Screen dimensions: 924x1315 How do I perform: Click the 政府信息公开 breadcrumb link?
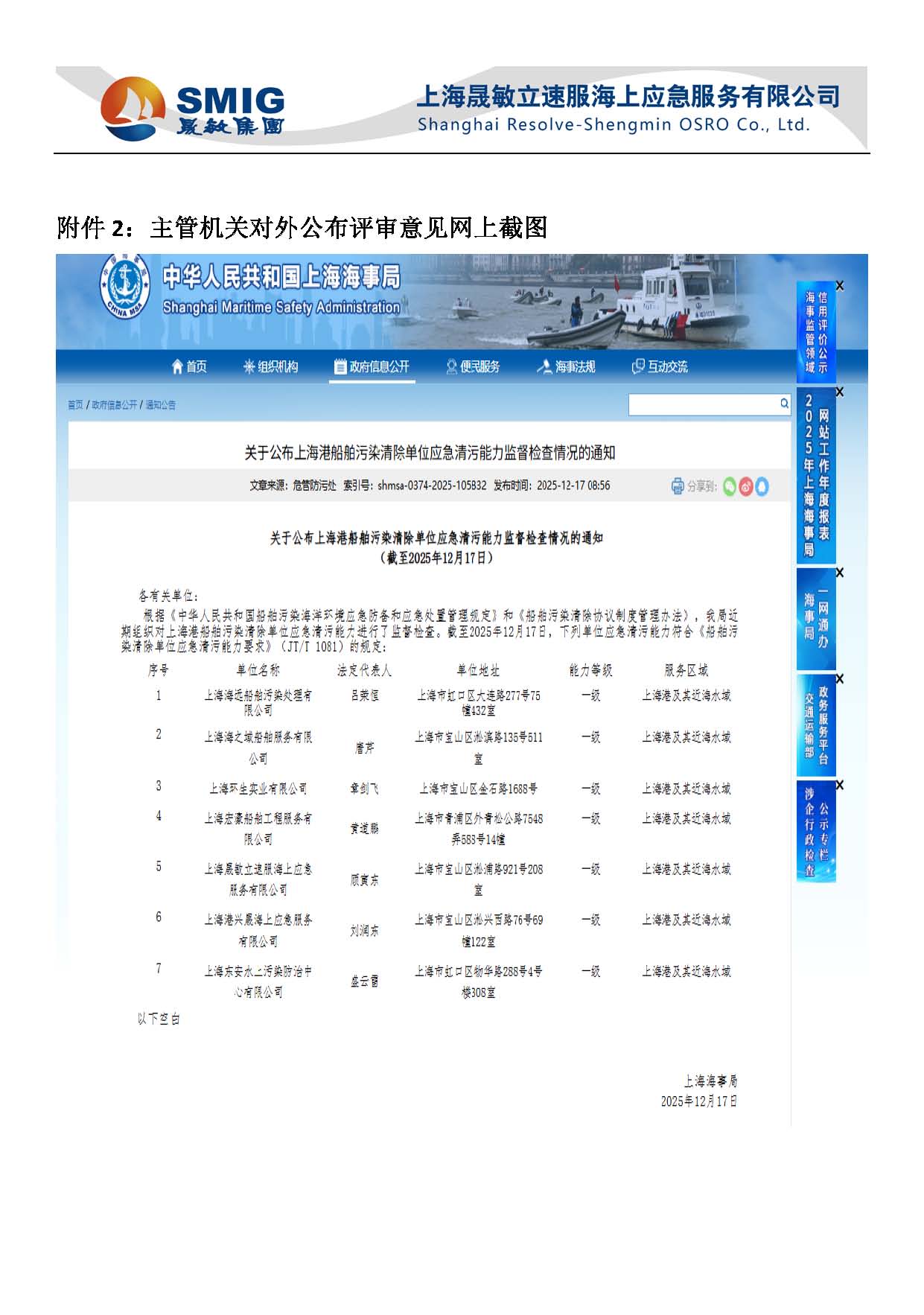114,405
